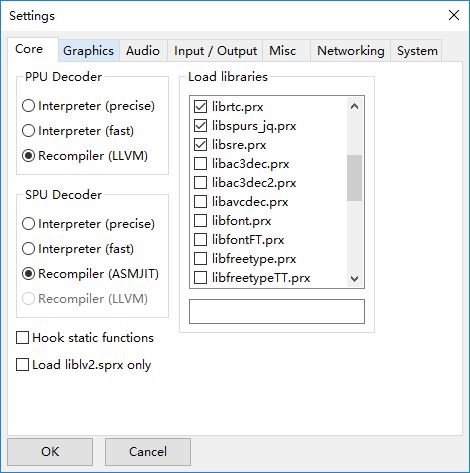Choose SPU Recompiler (ASMJIT) radio button

tap(90, 274)
